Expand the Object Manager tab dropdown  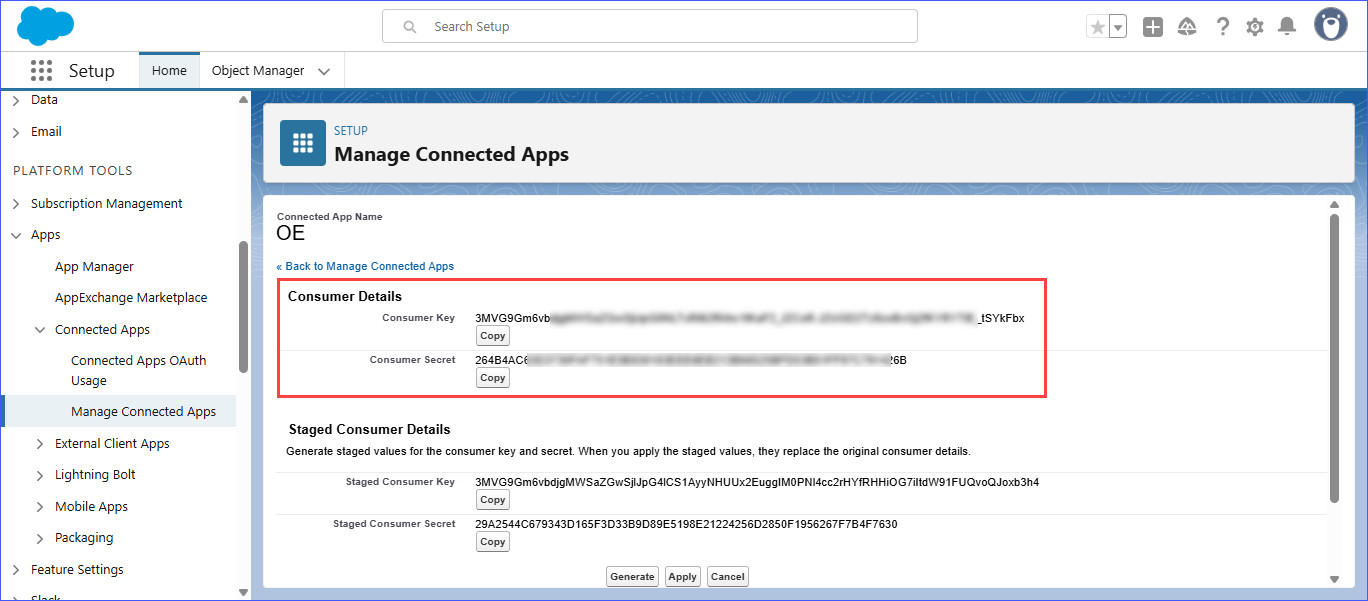(x=324, y=71)
